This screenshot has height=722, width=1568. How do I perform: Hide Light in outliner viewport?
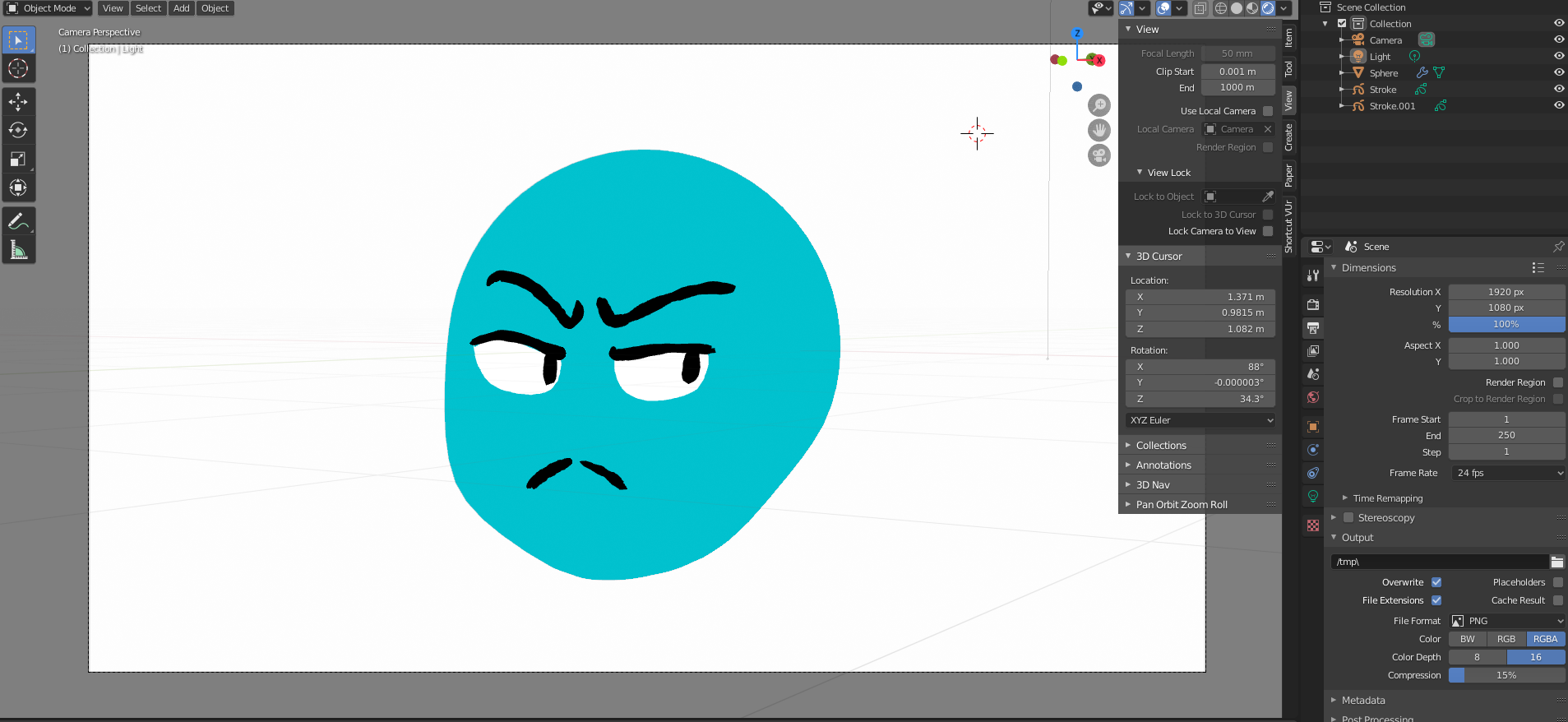pyautogui.click(x=1559, y=56)
